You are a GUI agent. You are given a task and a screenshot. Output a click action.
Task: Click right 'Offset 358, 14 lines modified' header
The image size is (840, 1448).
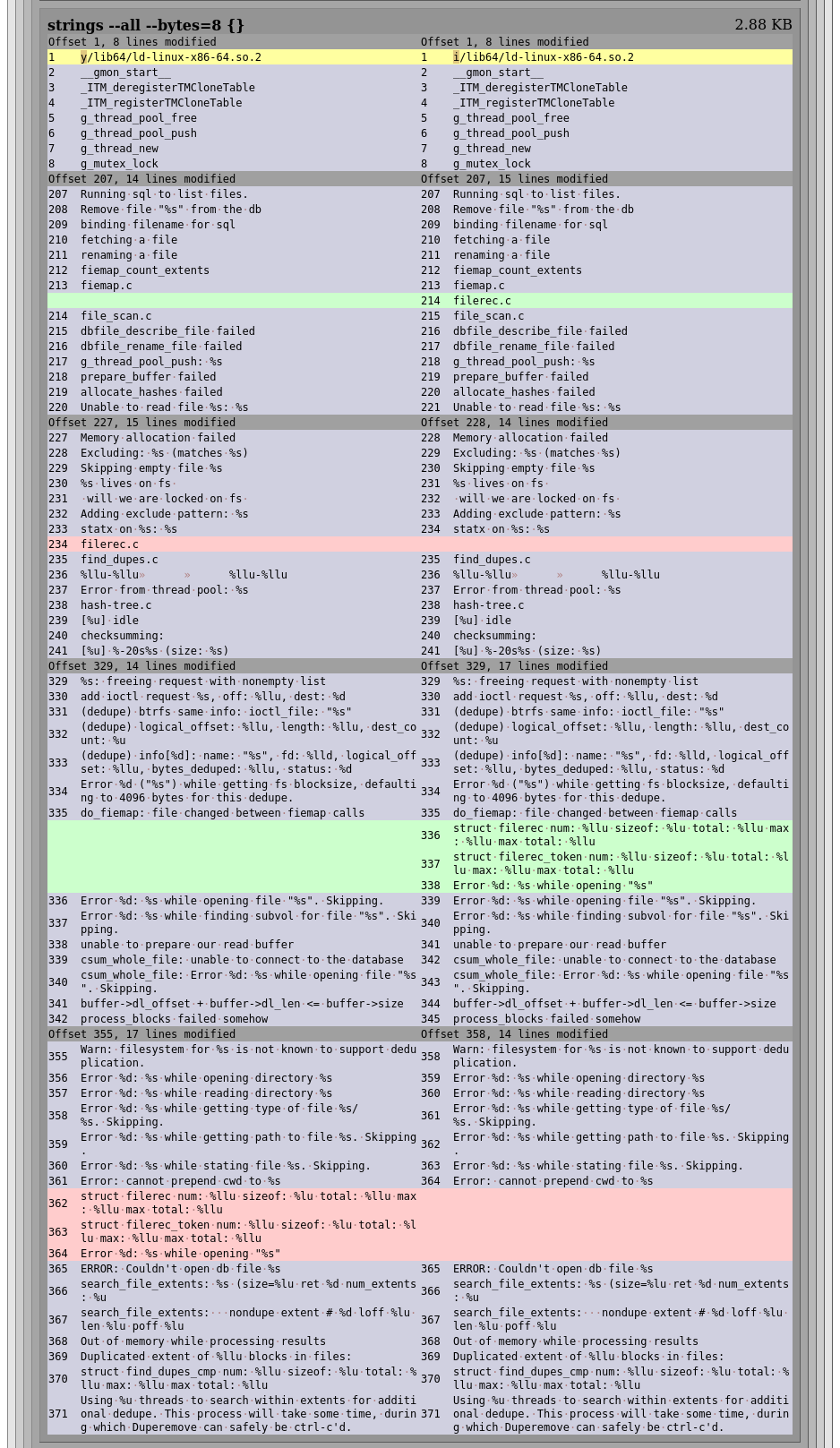pos(514,1034)
